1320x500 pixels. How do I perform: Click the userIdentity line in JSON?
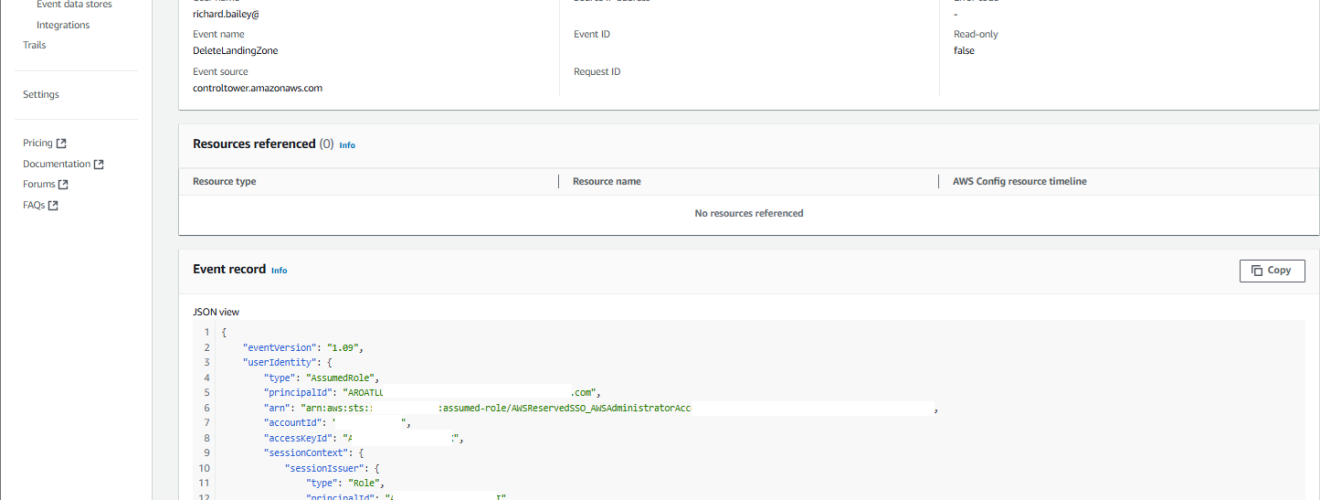[x=288, y=362]
